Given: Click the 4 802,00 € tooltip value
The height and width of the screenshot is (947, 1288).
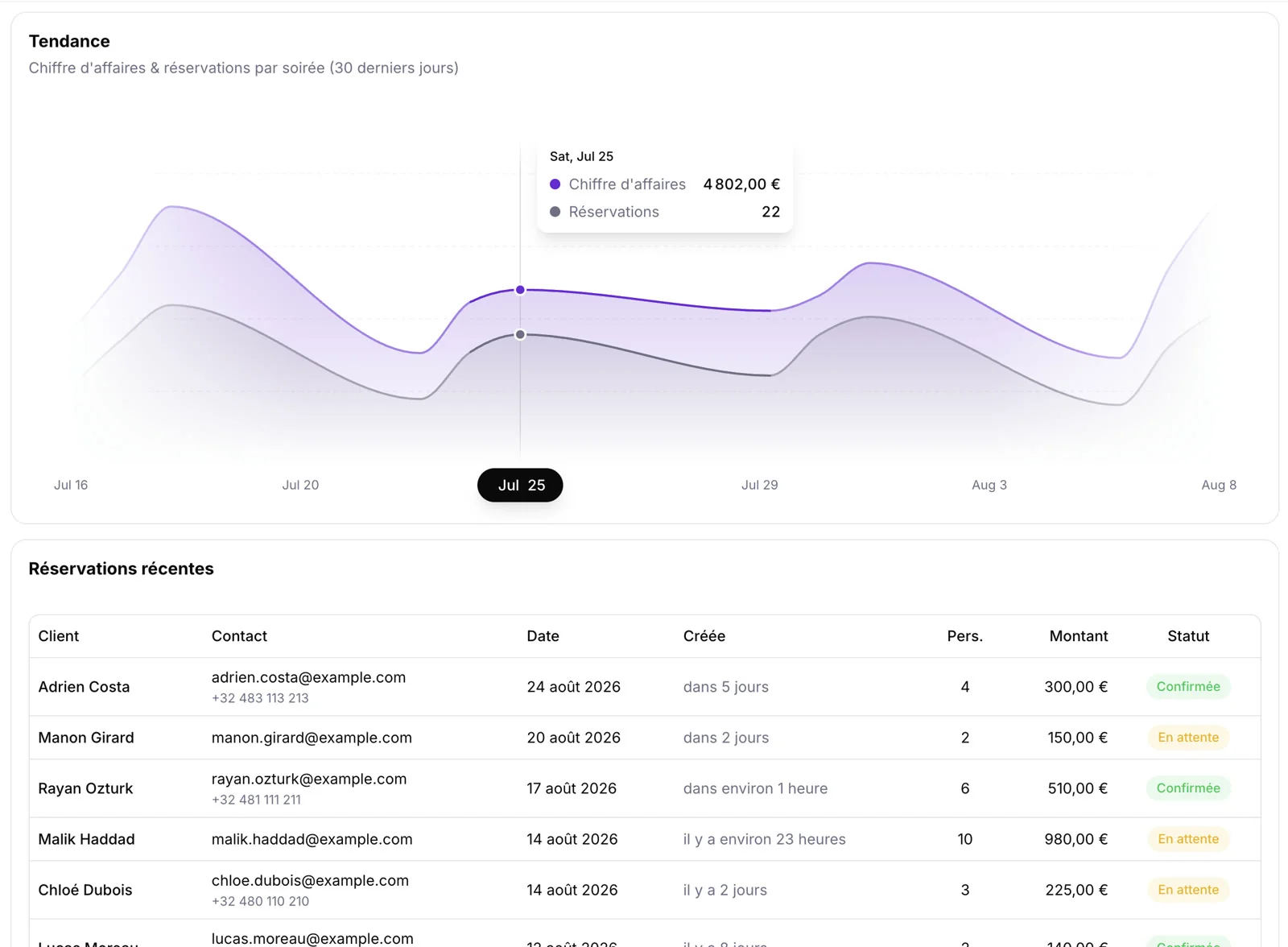Looking at the screenshot, I should [x=741, y=184].
